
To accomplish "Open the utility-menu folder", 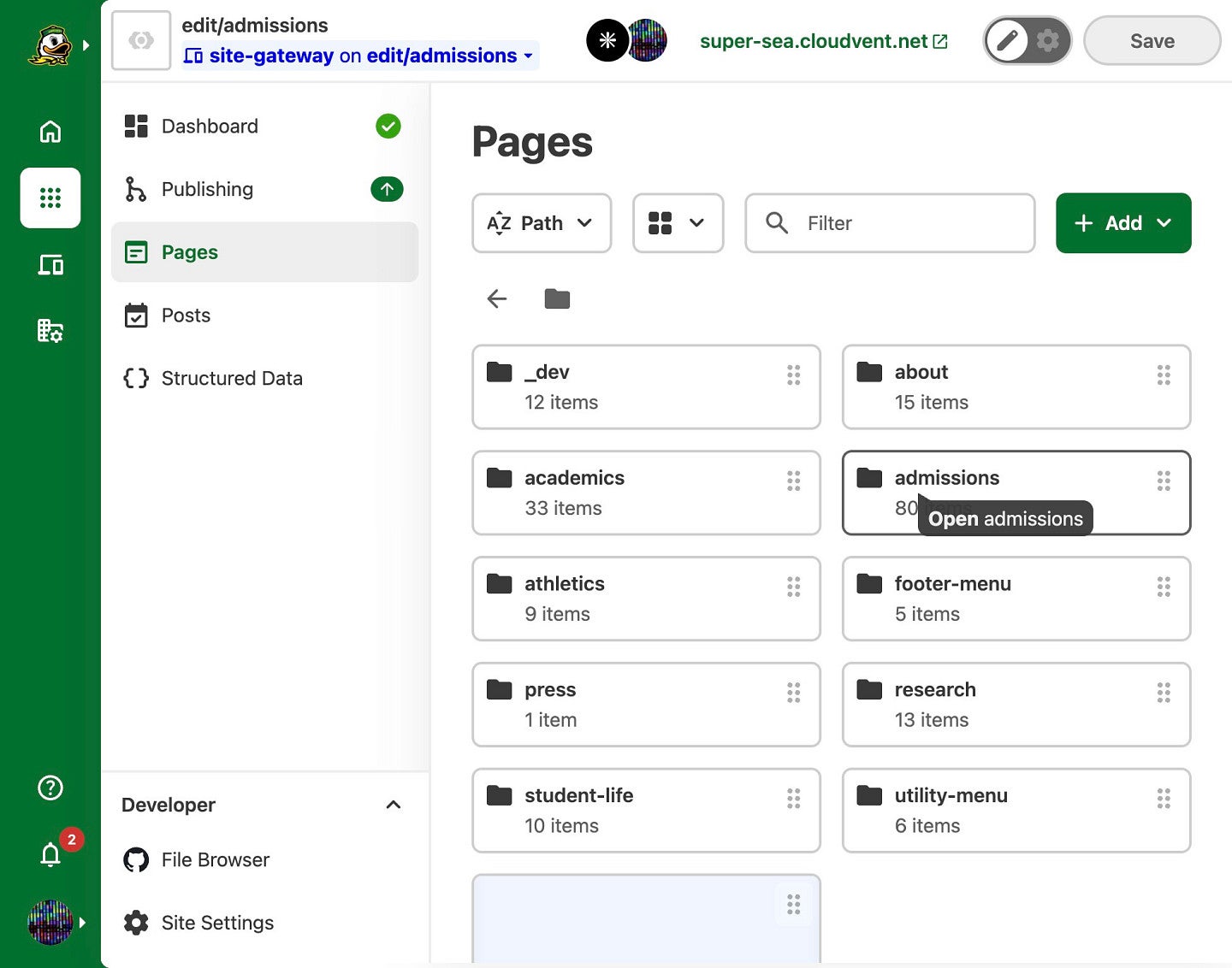I will pyautogui.click(x=1016, y=811).
